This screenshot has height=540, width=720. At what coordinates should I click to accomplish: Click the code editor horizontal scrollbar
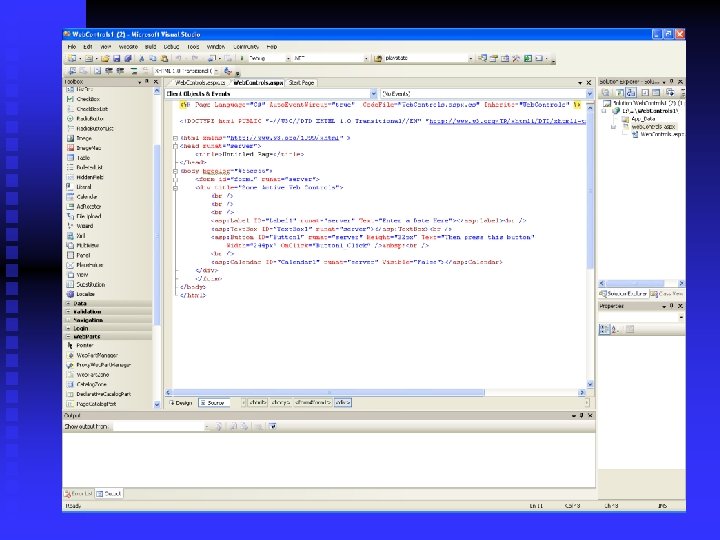[376, 393]
